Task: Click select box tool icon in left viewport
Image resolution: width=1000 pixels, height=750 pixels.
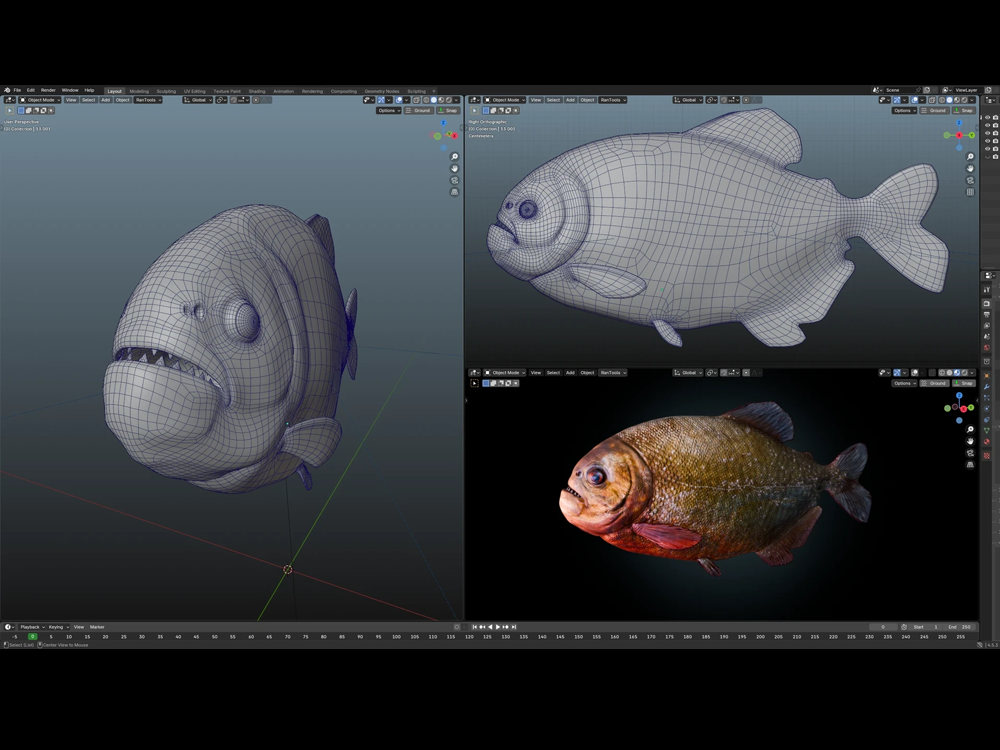Action: coord(20,110)
